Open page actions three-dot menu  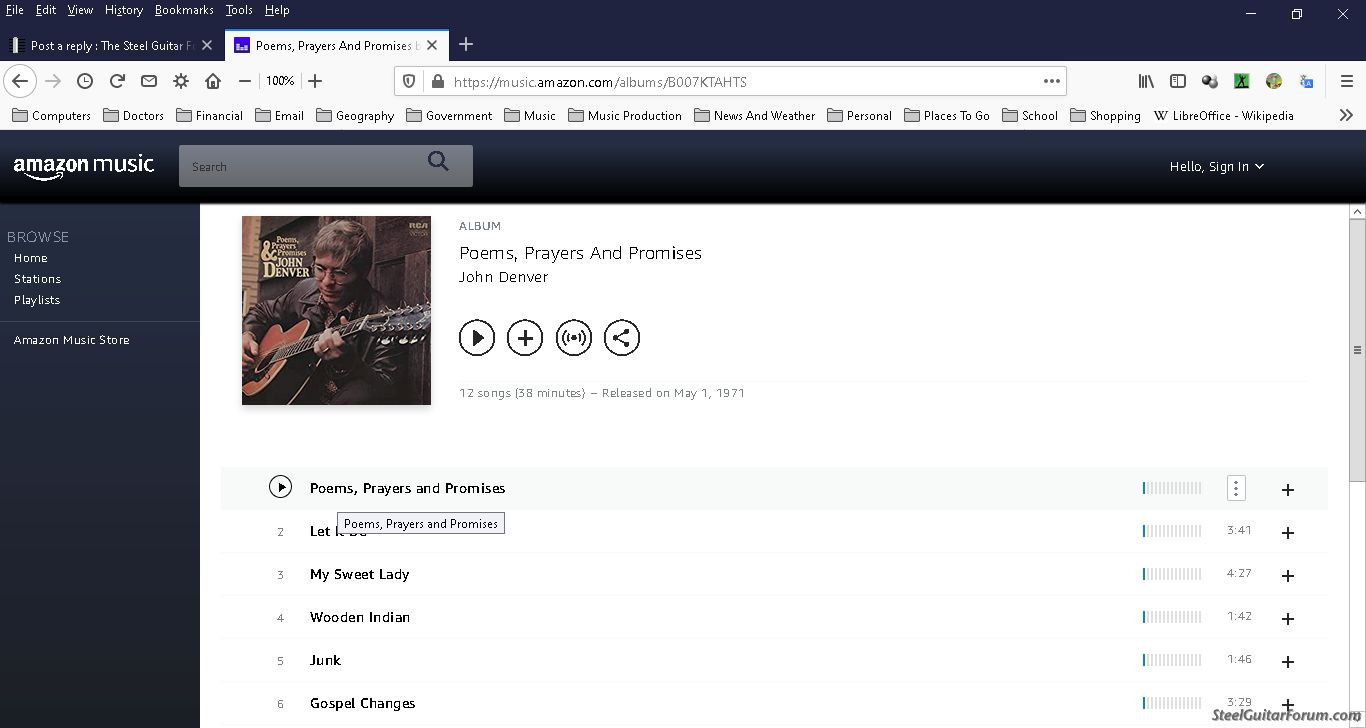point(1052,81)
